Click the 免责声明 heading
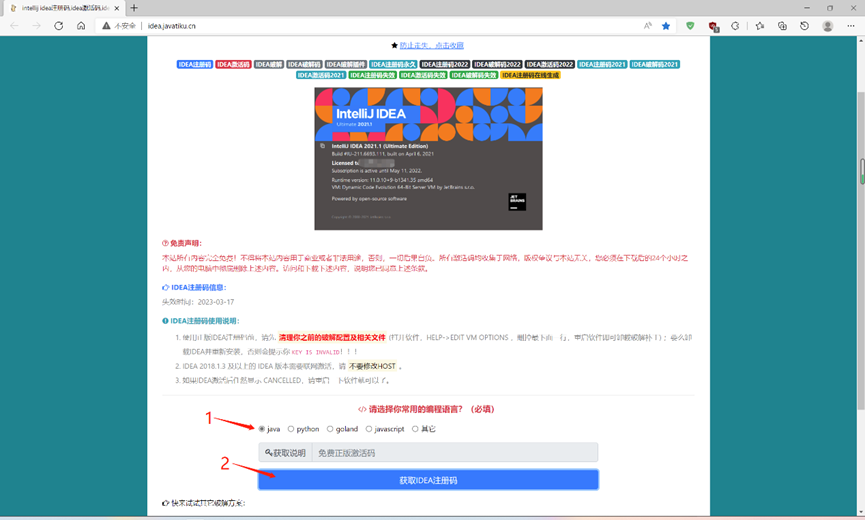865x520 pixels. pyautogui.click(x=182, y=243)
